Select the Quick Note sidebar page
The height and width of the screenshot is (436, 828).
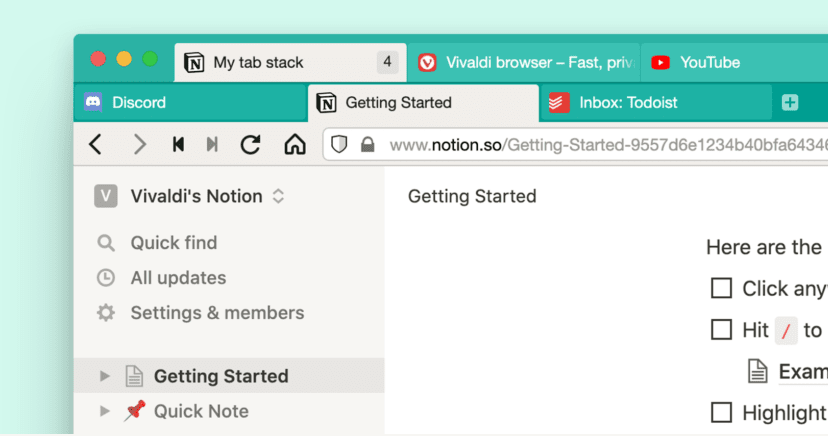click(x=229, y=411)
